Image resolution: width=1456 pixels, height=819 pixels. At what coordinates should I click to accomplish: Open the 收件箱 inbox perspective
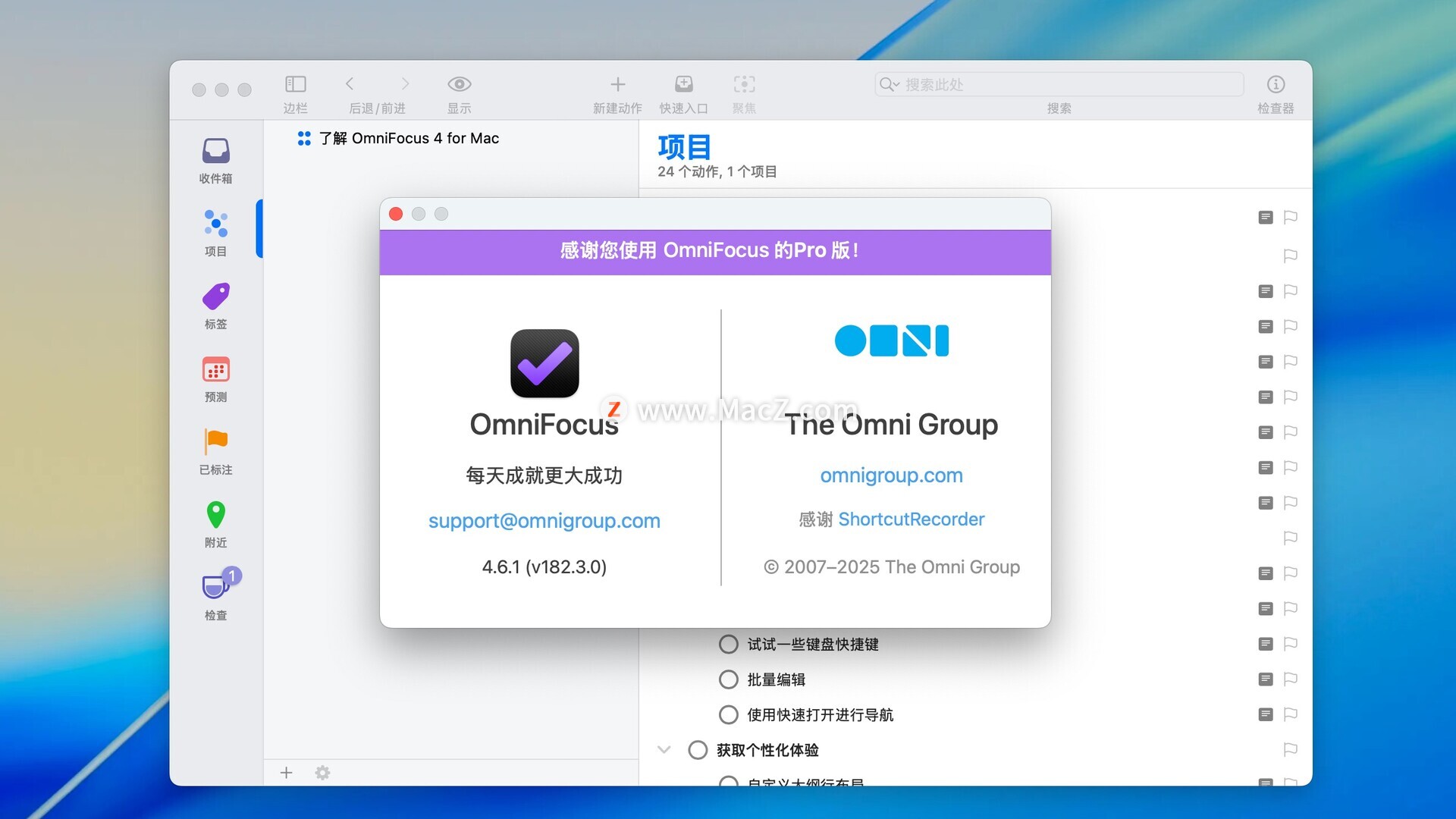pos(215,160)
